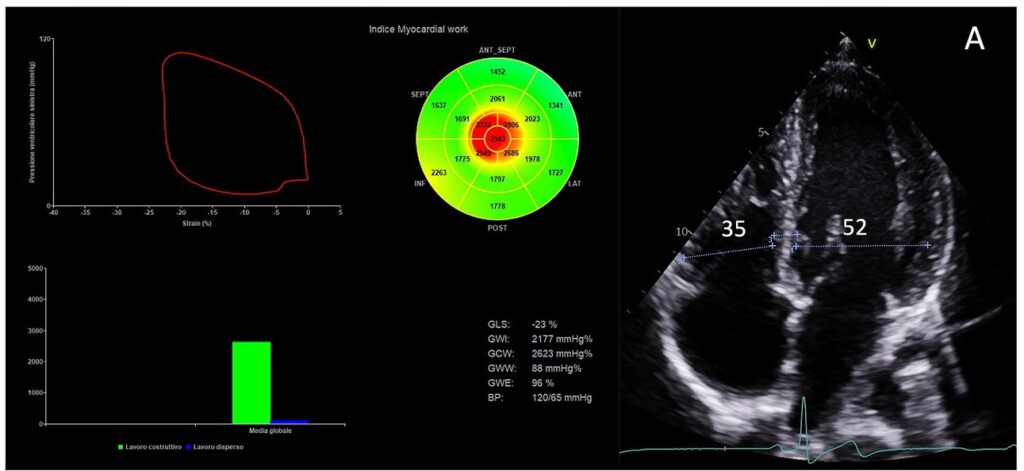Select bull's-eye segment with value 2263

(438, 172)
